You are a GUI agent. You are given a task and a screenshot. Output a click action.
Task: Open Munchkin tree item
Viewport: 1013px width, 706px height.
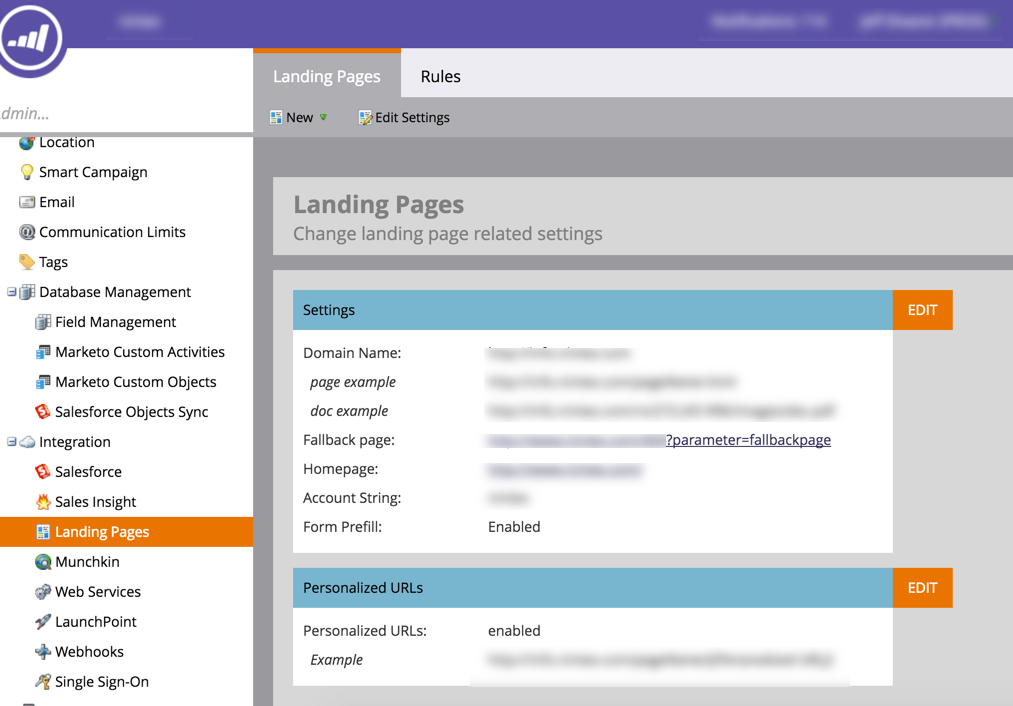(87, 562)
